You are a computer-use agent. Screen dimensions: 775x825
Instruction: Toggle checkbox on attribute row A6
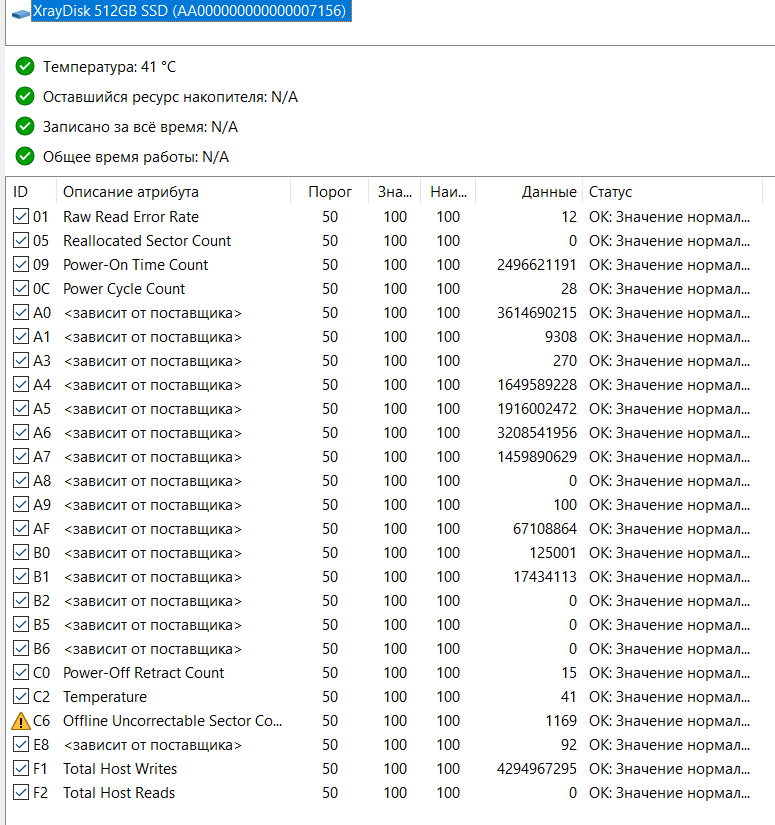21,432
